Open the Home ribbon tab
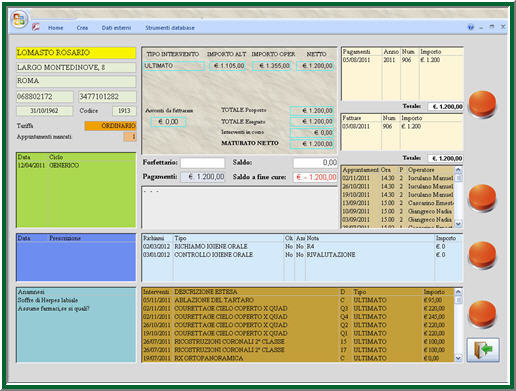 pyautogui.click(x=55, y=28)
